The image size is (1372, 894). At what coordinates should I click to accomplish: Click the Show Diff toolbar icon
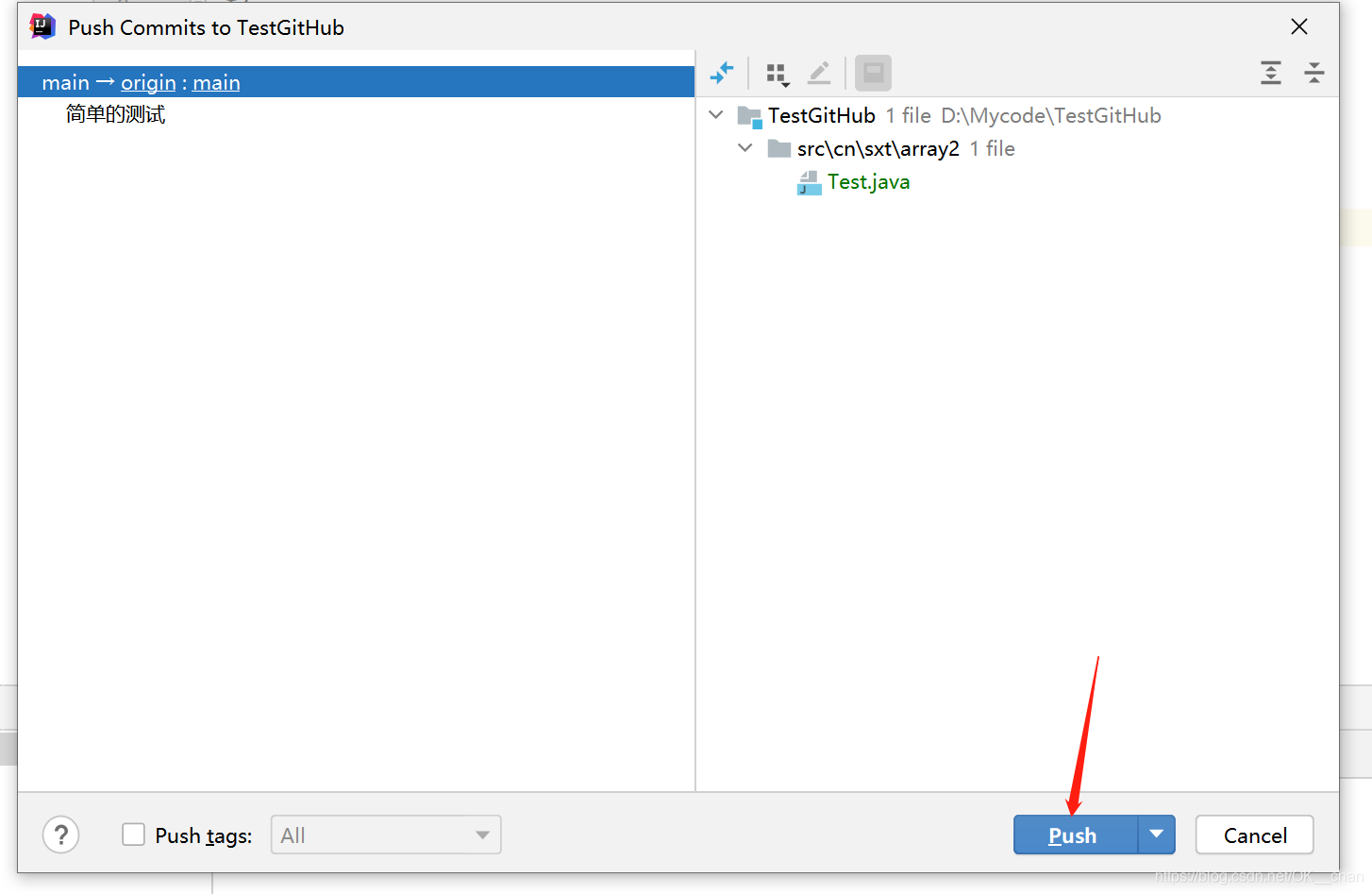722,73
